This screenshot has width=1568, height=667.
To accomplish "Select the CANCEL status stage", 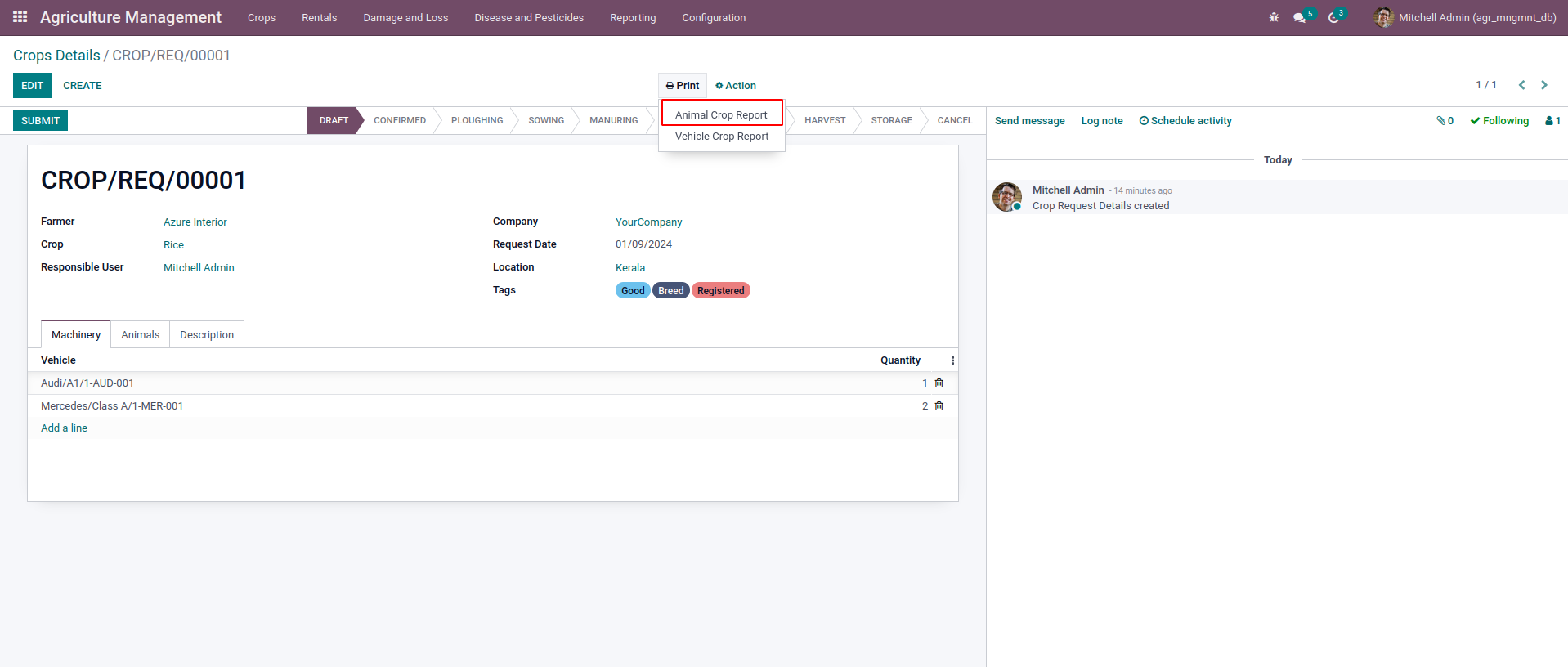I will coord(955,121).
